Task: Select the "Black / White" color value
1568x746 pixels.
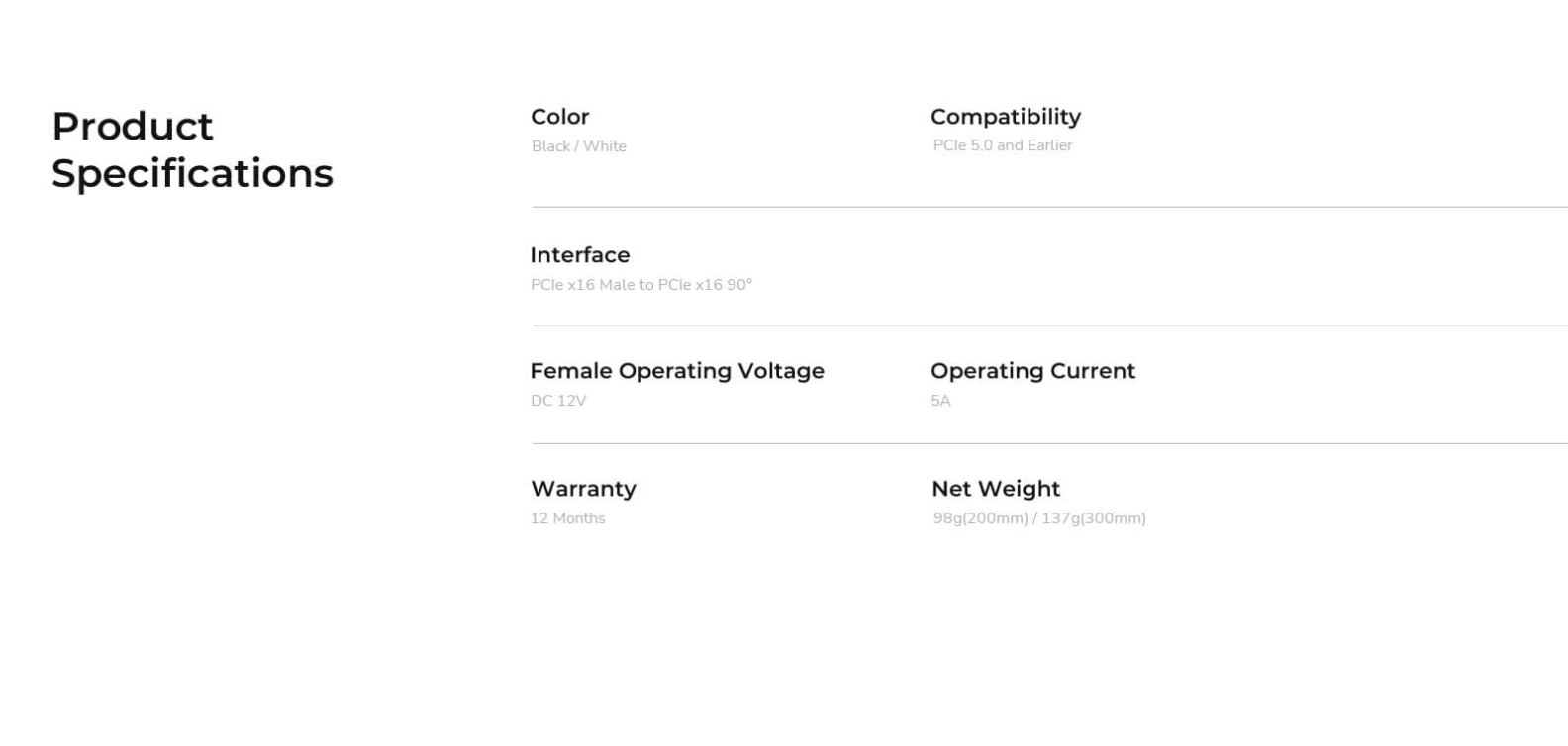Action: click(578, 146)
